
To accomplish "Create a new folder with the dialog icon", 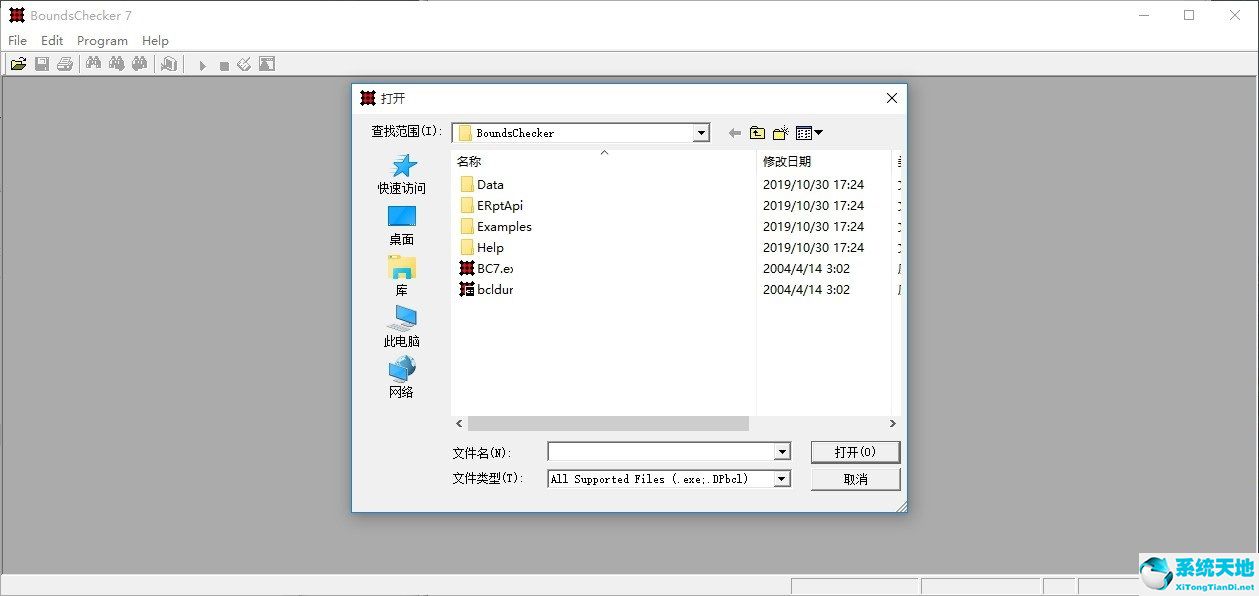I will tap(781, 133).
